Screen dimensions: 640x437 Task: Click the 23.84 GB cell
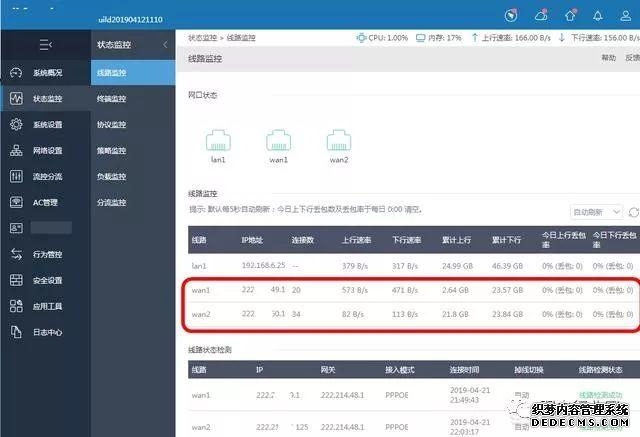click(x=507, y=314)
